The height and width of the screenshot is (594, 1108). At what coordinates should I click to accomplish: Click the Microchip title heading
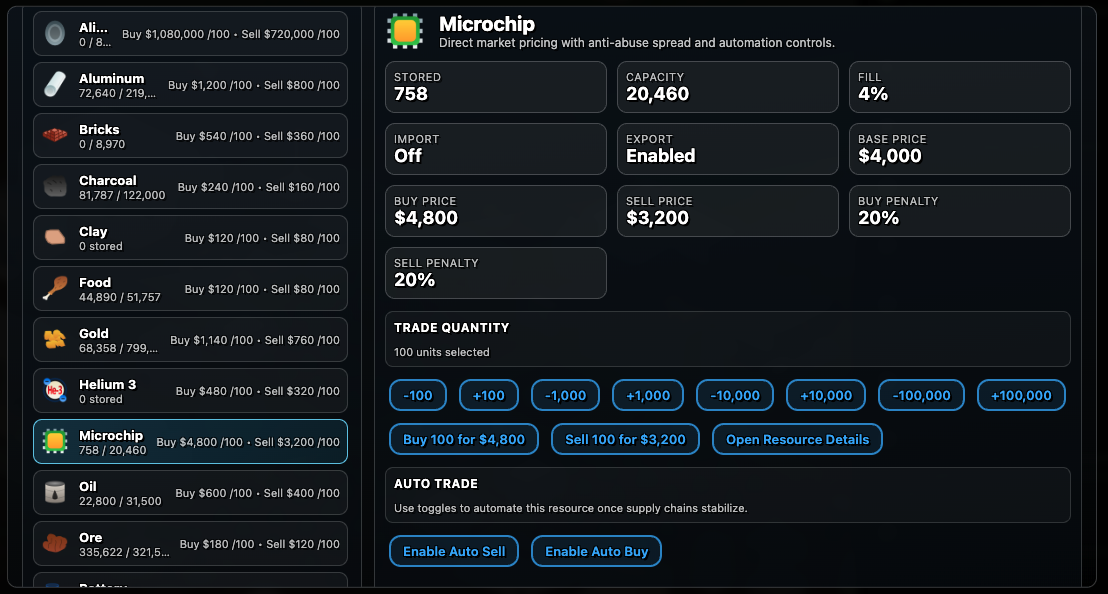487,24
